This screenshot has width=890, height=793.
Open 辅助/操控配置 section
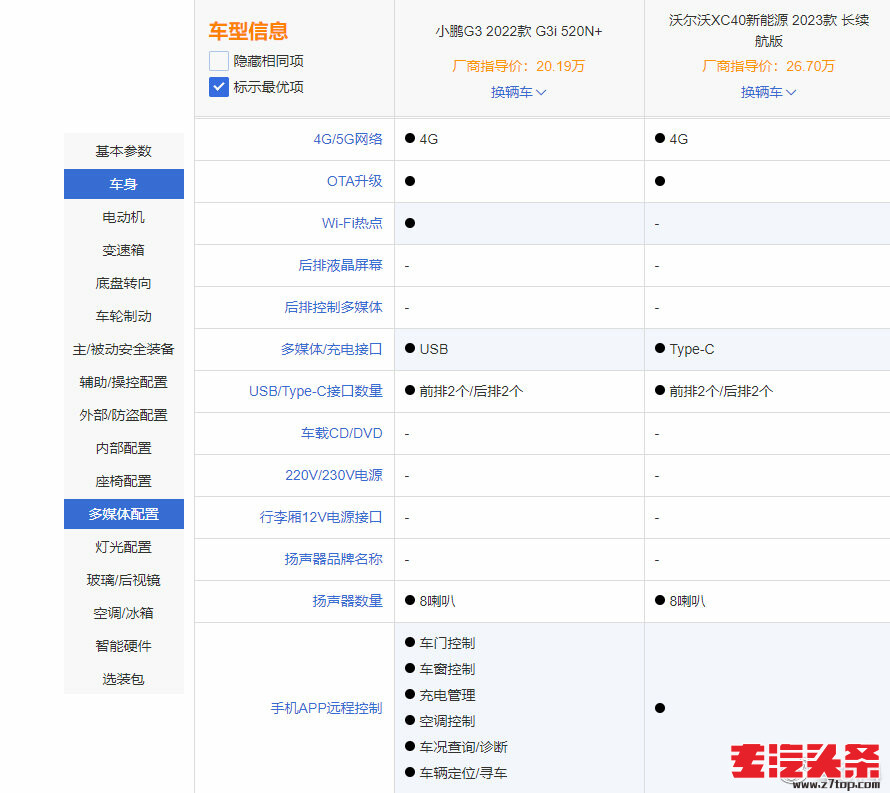click(124, 382)
